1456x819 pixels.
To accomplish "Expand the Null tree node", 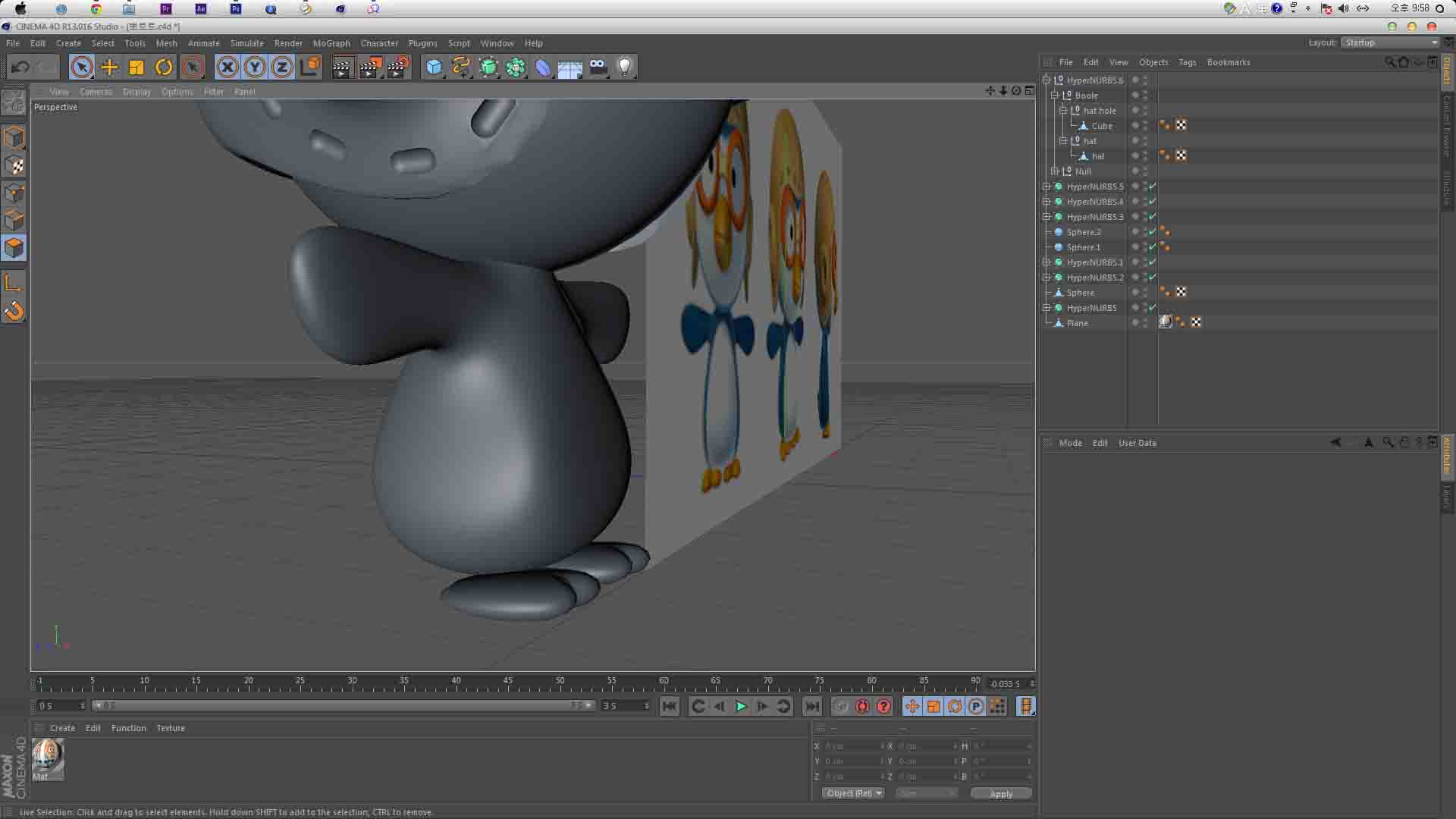I will (1054, 171).
